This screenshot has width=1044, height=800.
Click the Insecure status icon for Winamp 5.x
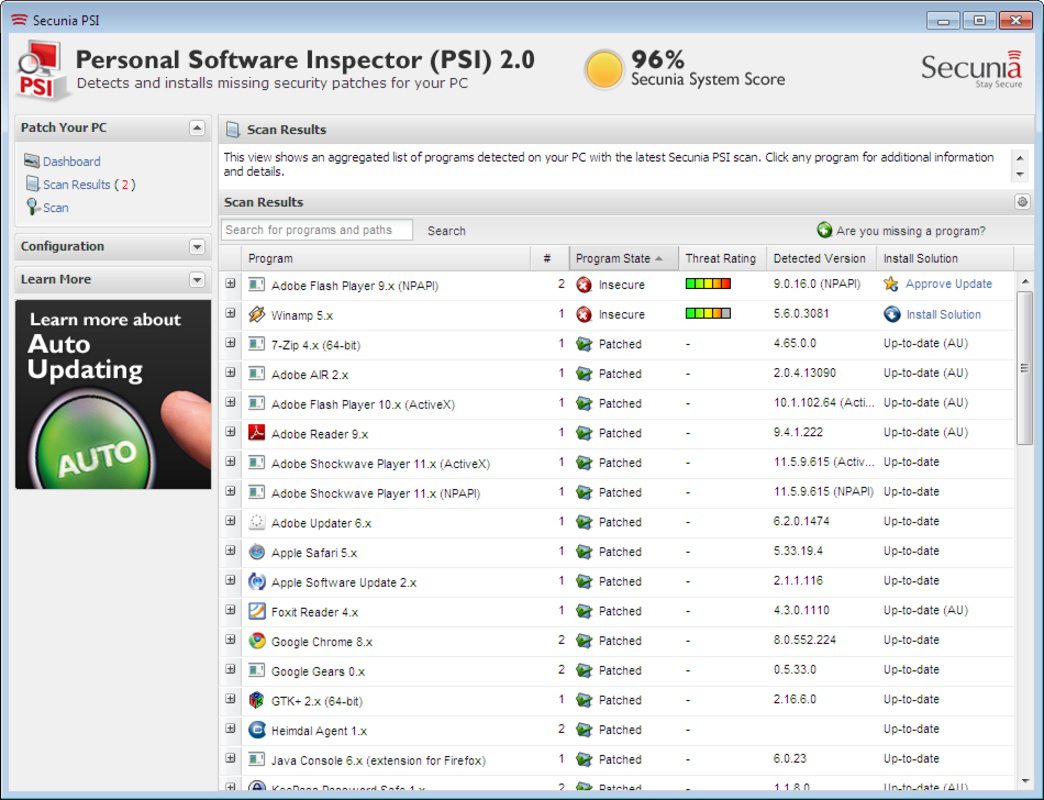[x=585, y=314]
